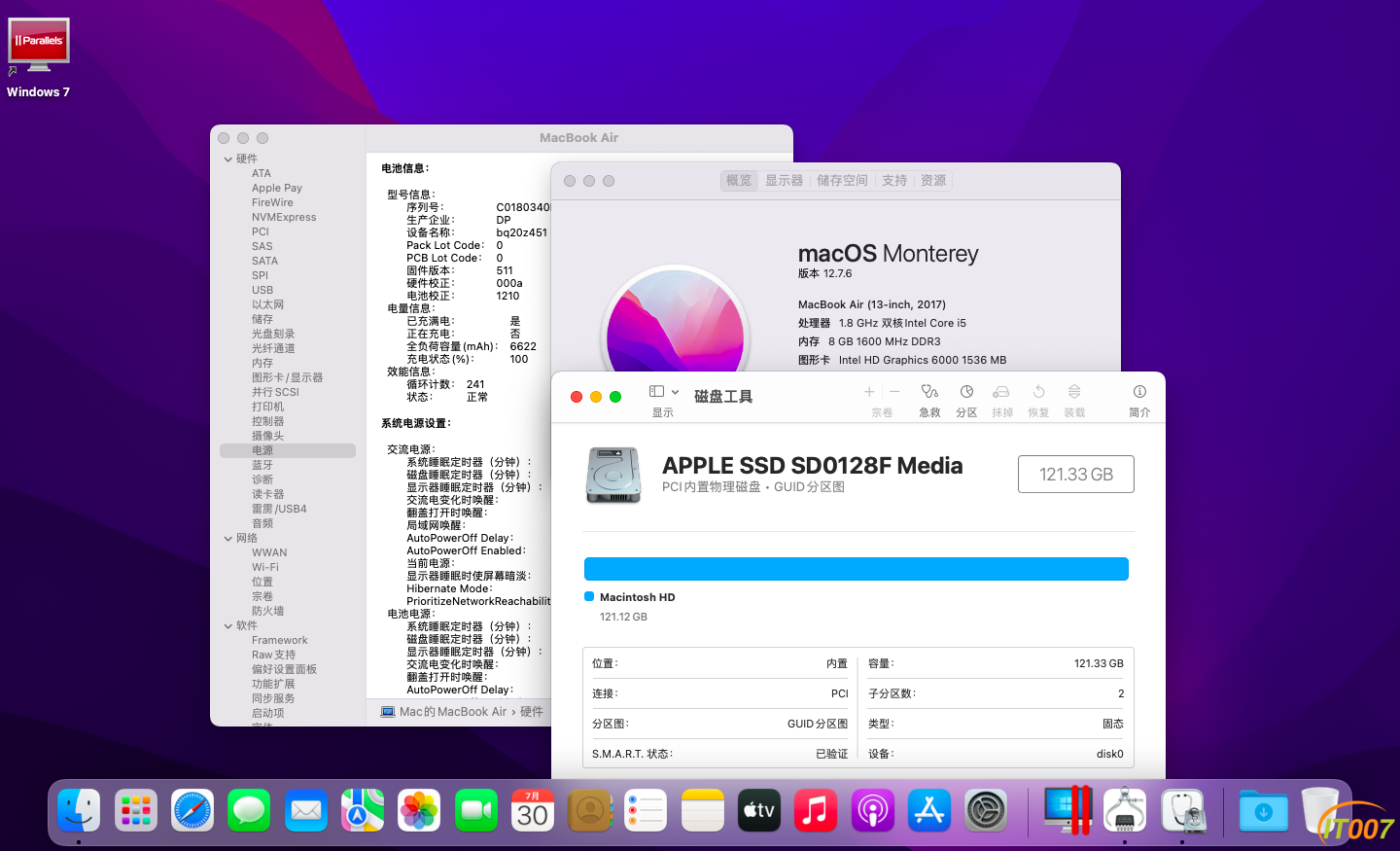Collapse the 网络 section in the sidebar
This screenshot has height=851, width=1400.
pyautogui.click(x=228, y=539)
